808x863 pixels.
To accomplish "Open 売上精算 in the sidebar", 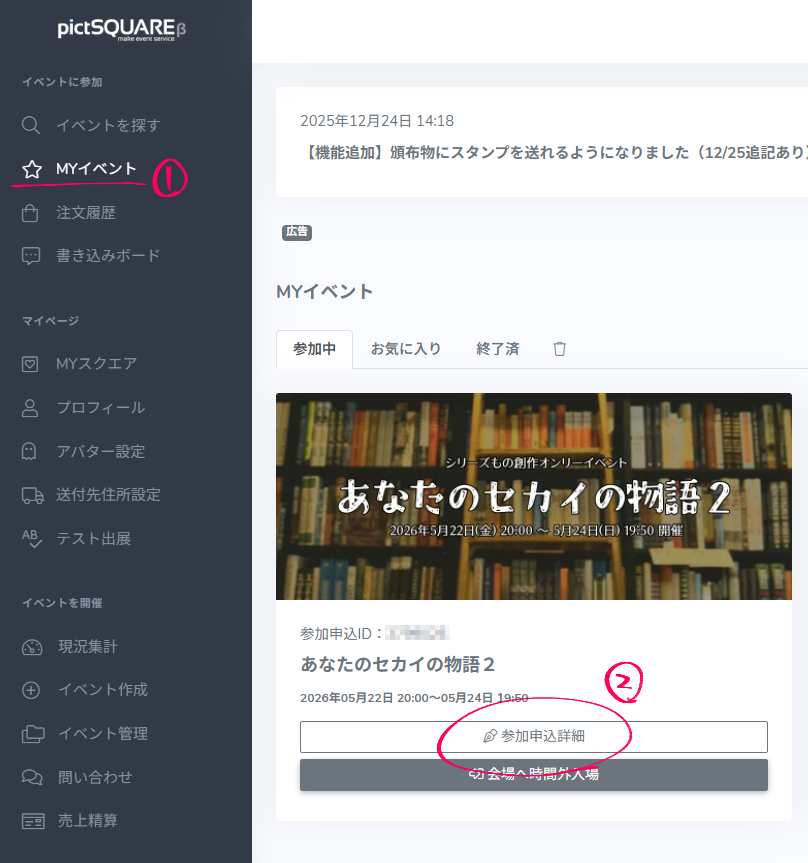I will click(x=87, y=821).
